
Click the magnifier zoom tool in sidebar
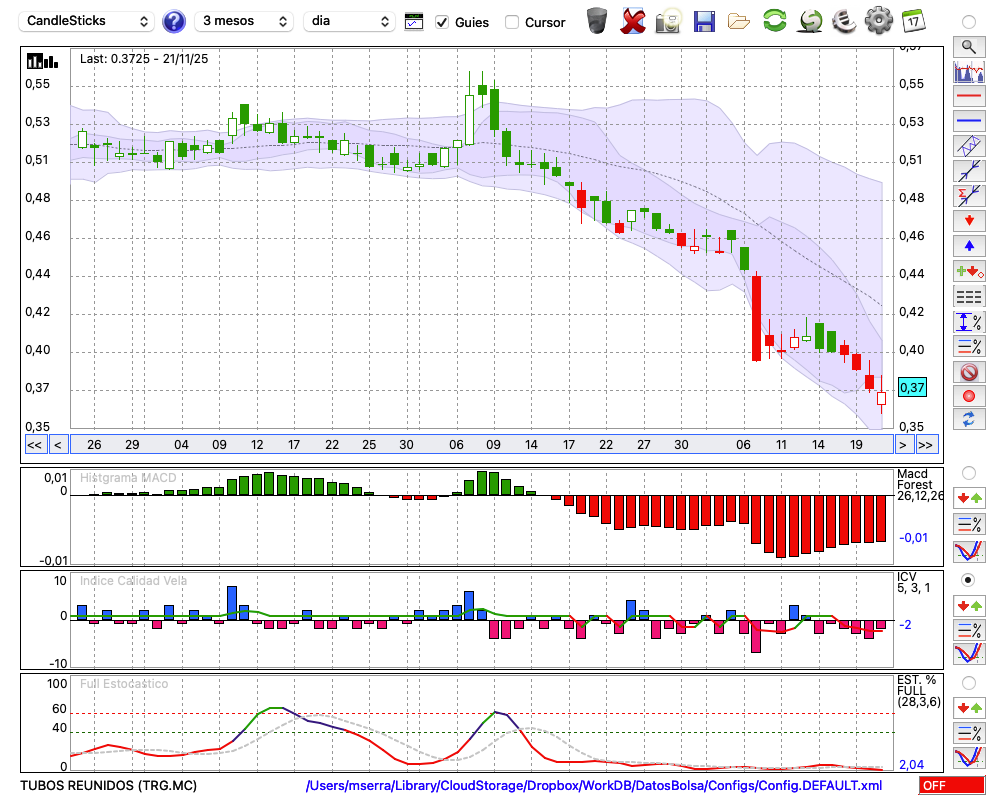(x=968, y=46)
